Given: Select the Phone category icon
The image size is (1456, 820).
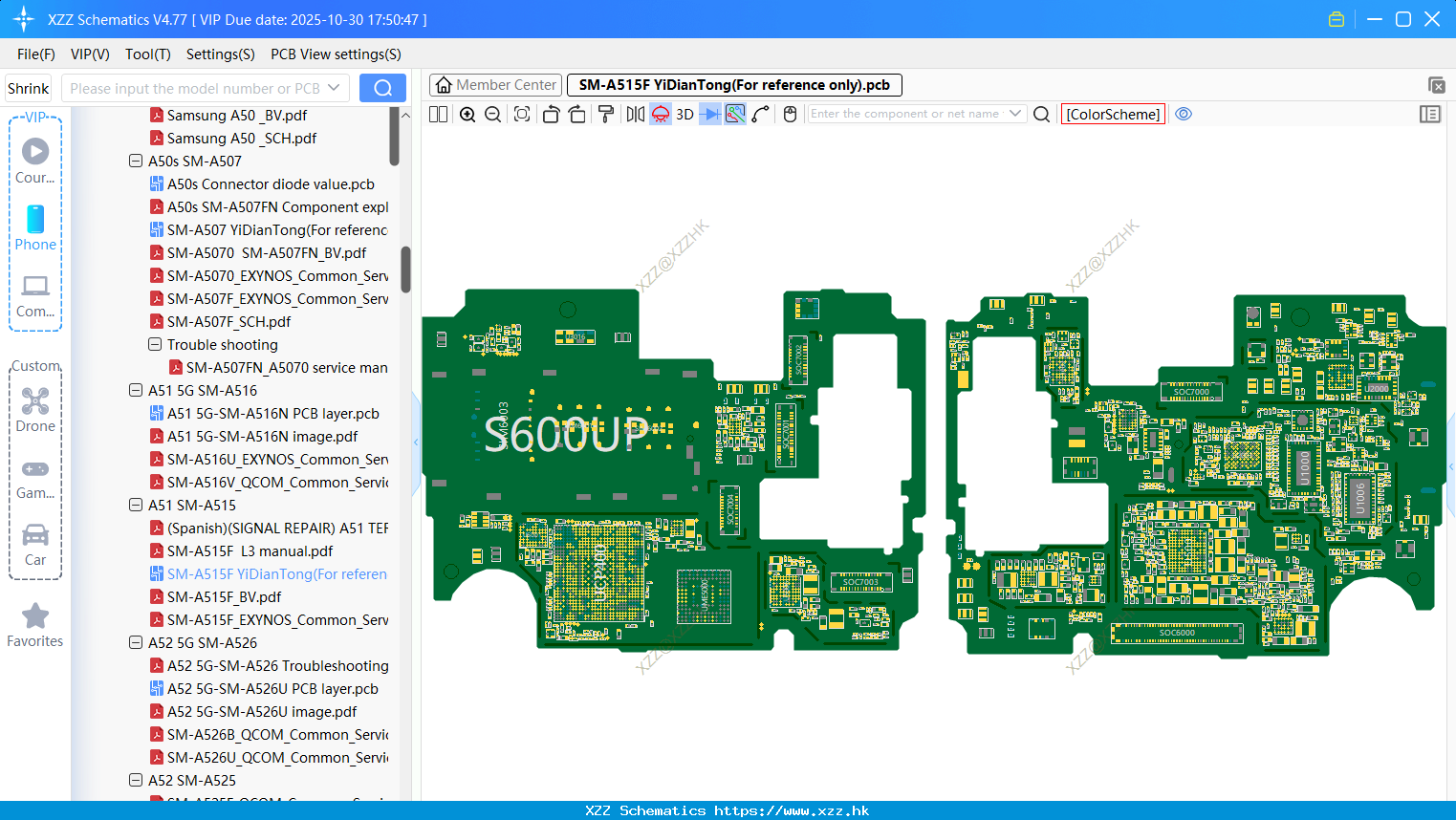Looking at the screenshot, I should tap(35, 227).
